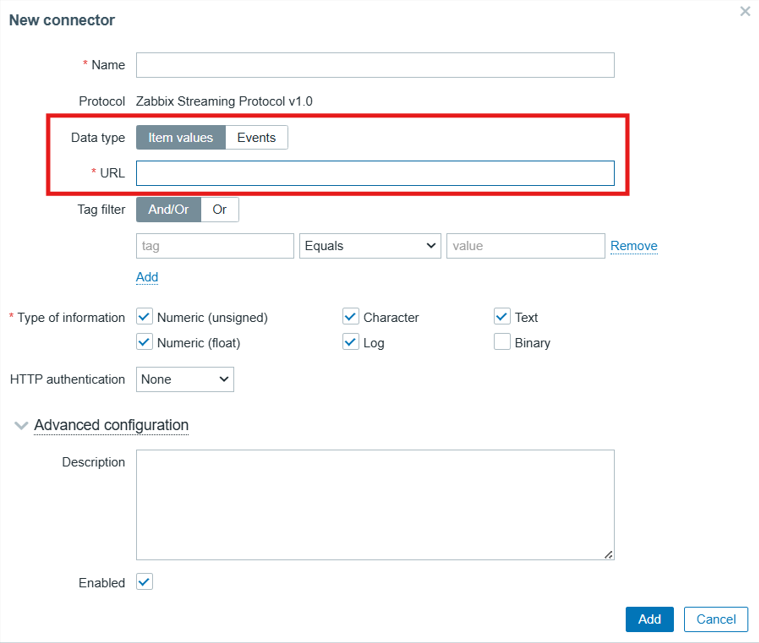The width and height of the screenshot is (759, 643).
Task: Open HTTP authentication dropdown
Action: tap(185, 379)
